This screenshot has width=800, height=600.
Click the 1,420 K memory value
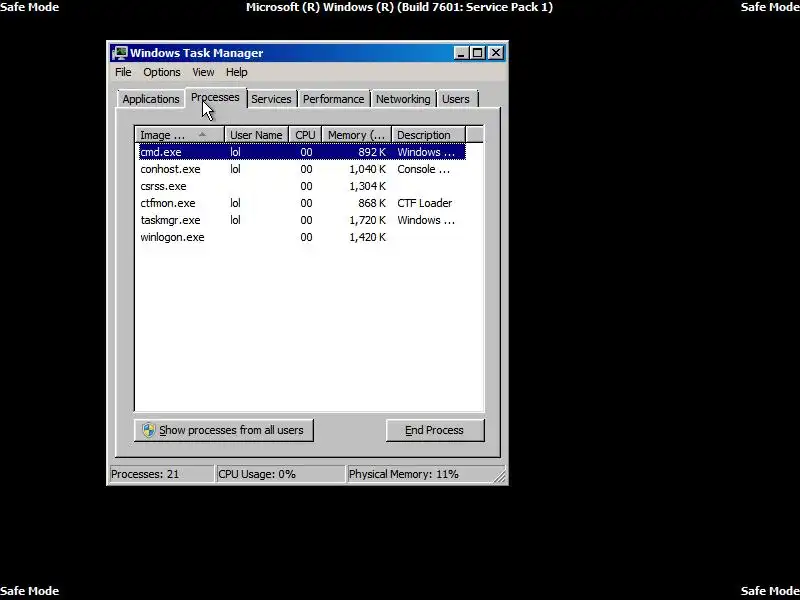367,237
